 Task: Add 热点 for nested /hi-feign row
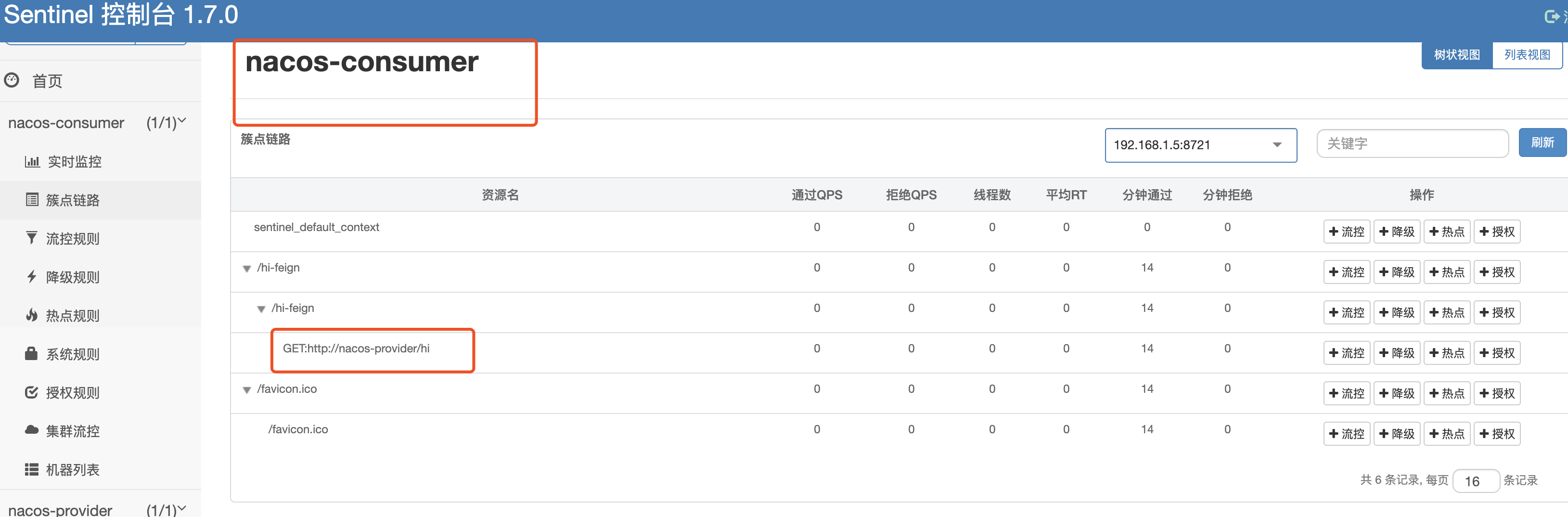pyautogui.click(x=1447, y=312)
